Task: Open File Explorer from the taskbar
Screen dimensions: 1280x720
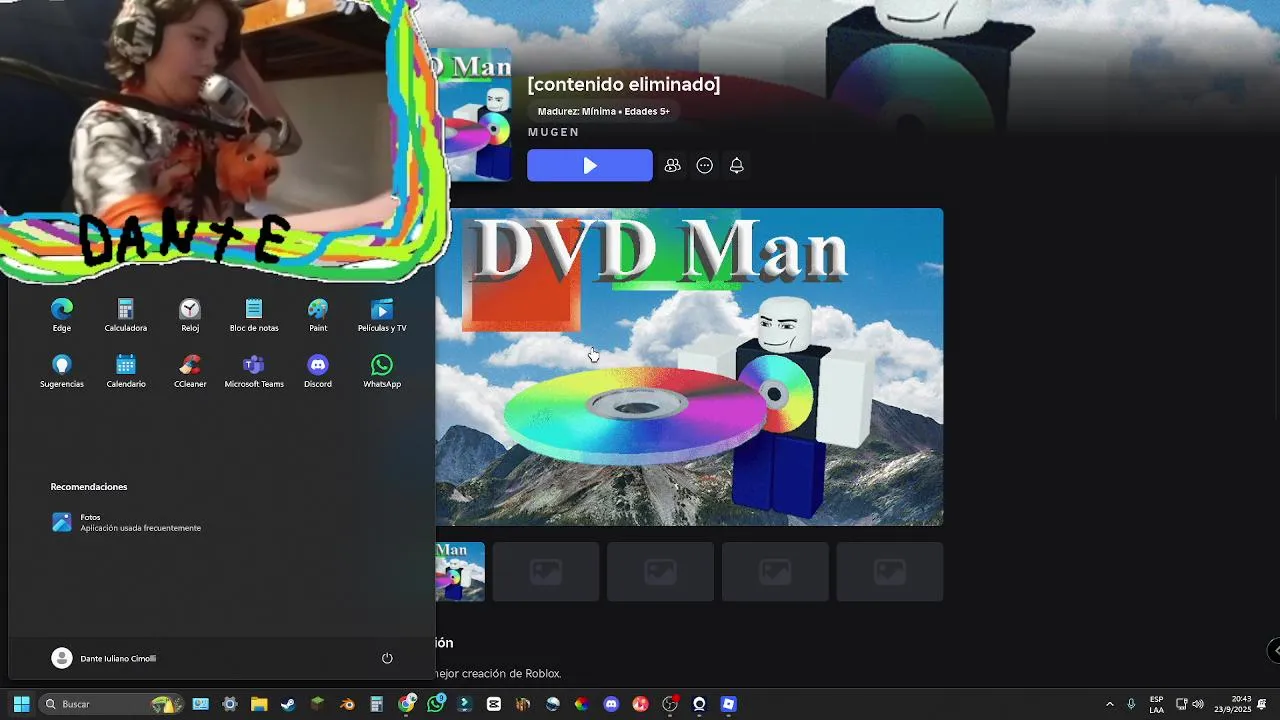Action: [259, 704]
